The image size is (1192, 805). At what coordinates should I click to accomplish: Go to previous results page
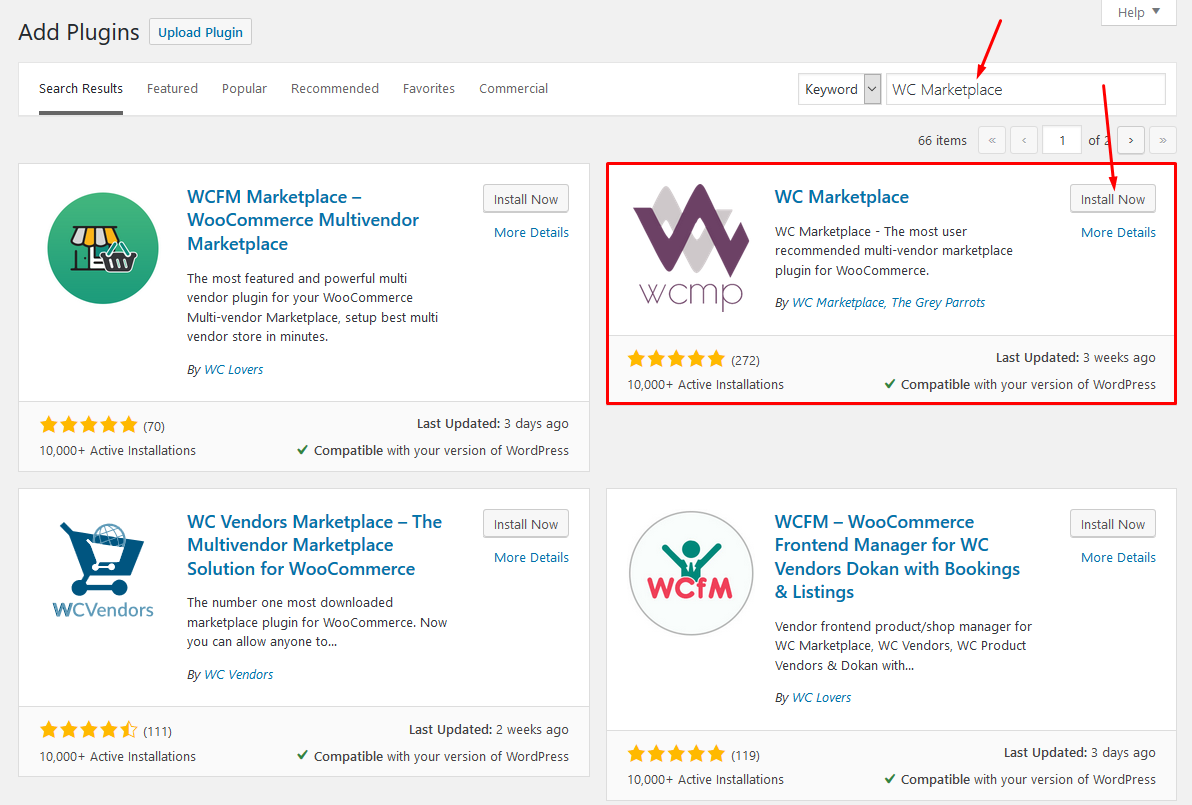(x=1024, y=140)
